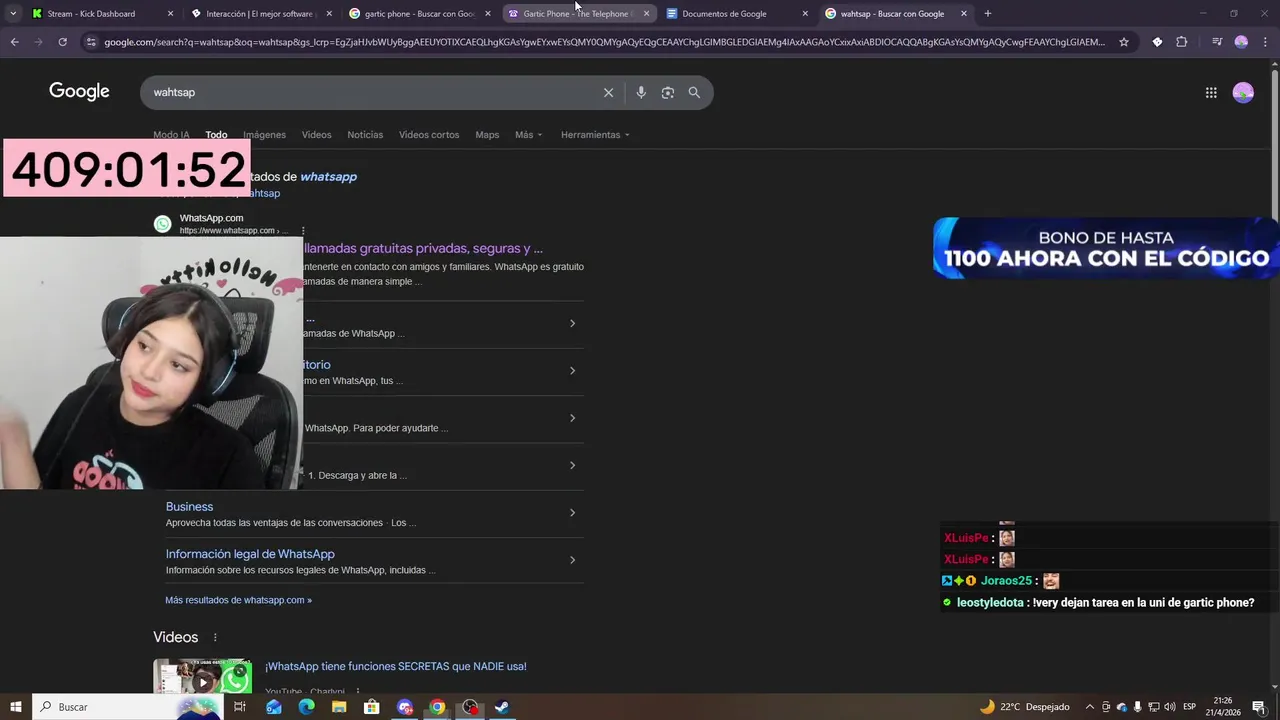Open the tab search dropdown arrow
1280x720 pixels.
[x=13, y=14]
